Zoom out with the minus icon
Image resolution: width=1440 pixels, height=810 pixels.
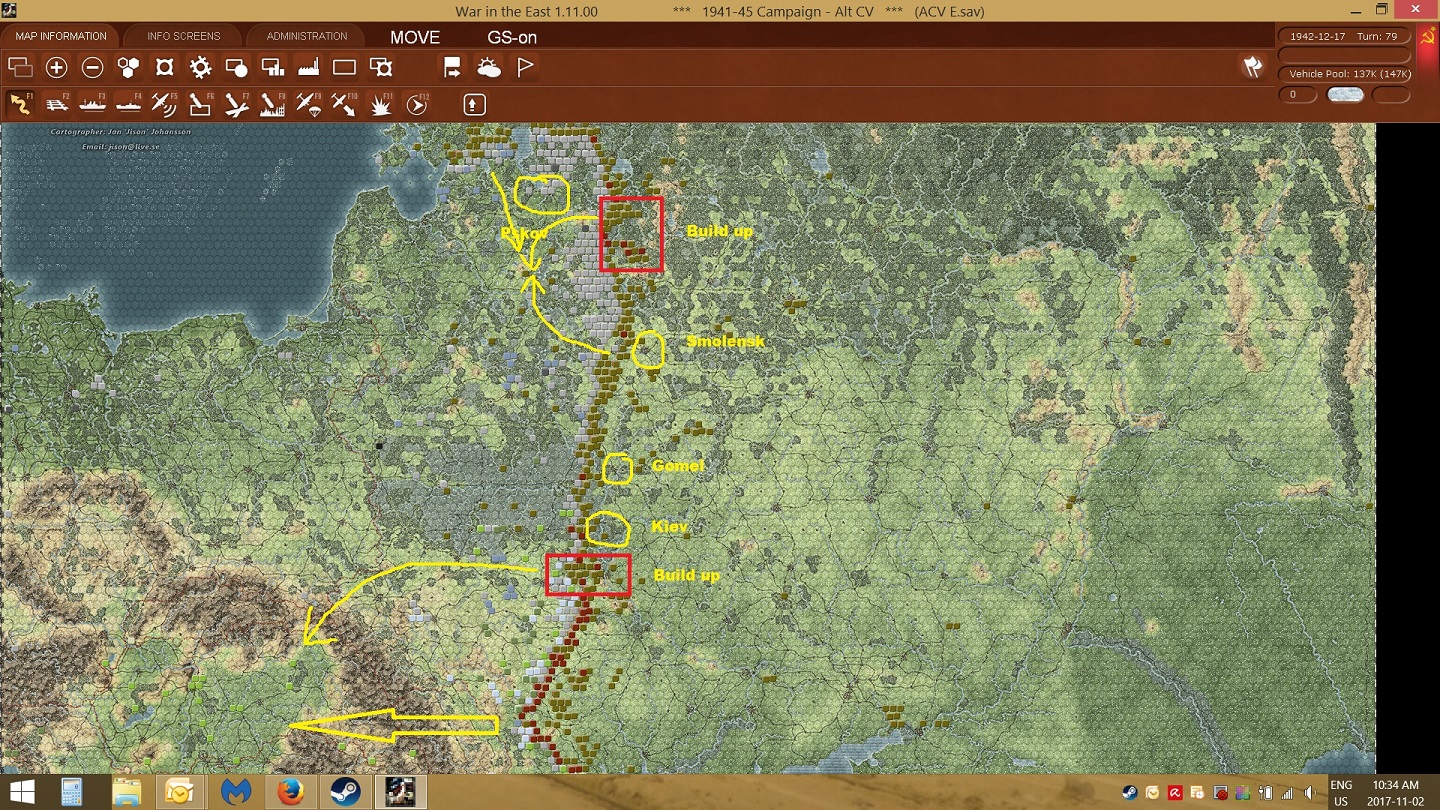coord(92,68)
